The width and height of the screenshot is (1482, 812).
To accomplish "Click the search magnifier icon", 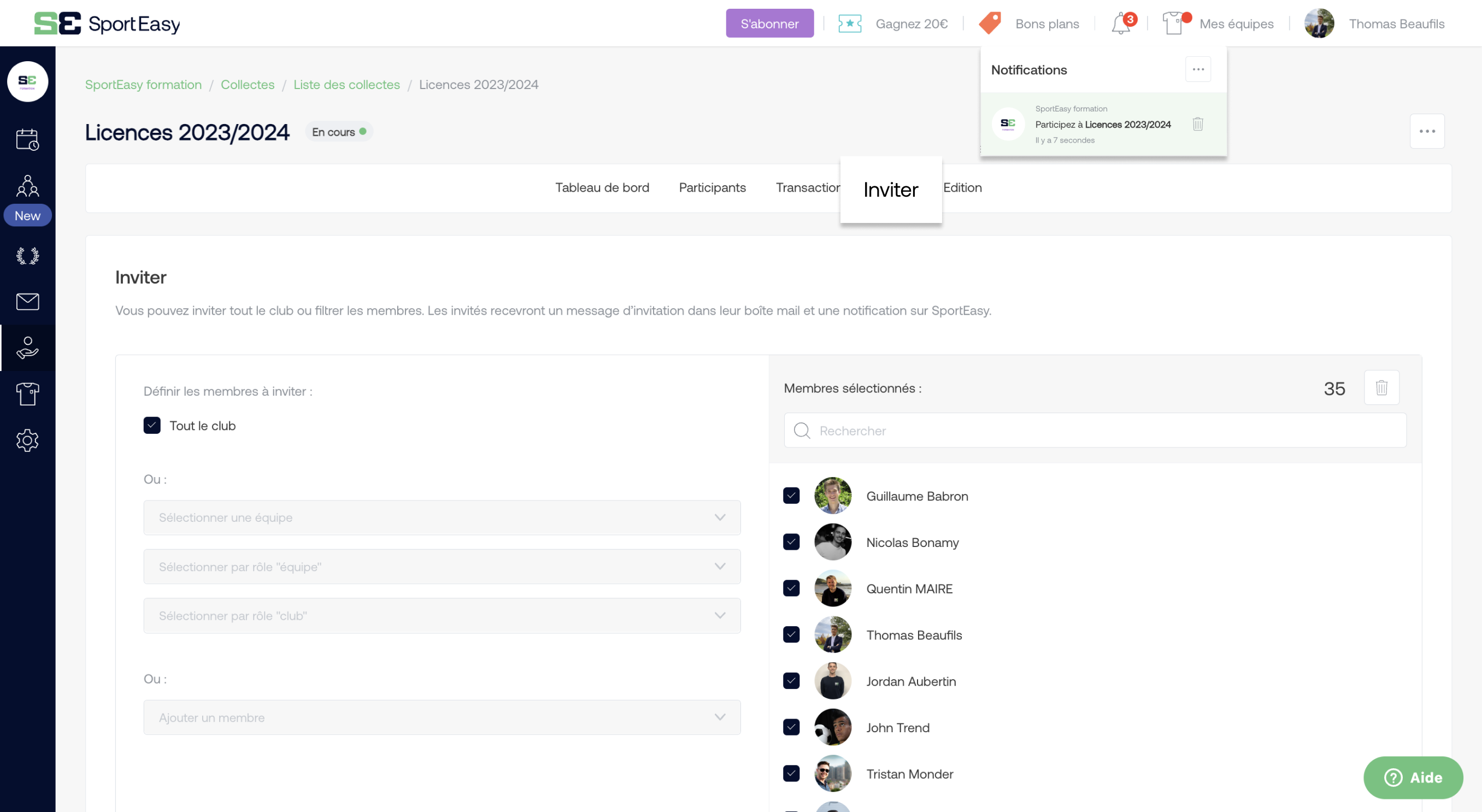I will [802, 431].
